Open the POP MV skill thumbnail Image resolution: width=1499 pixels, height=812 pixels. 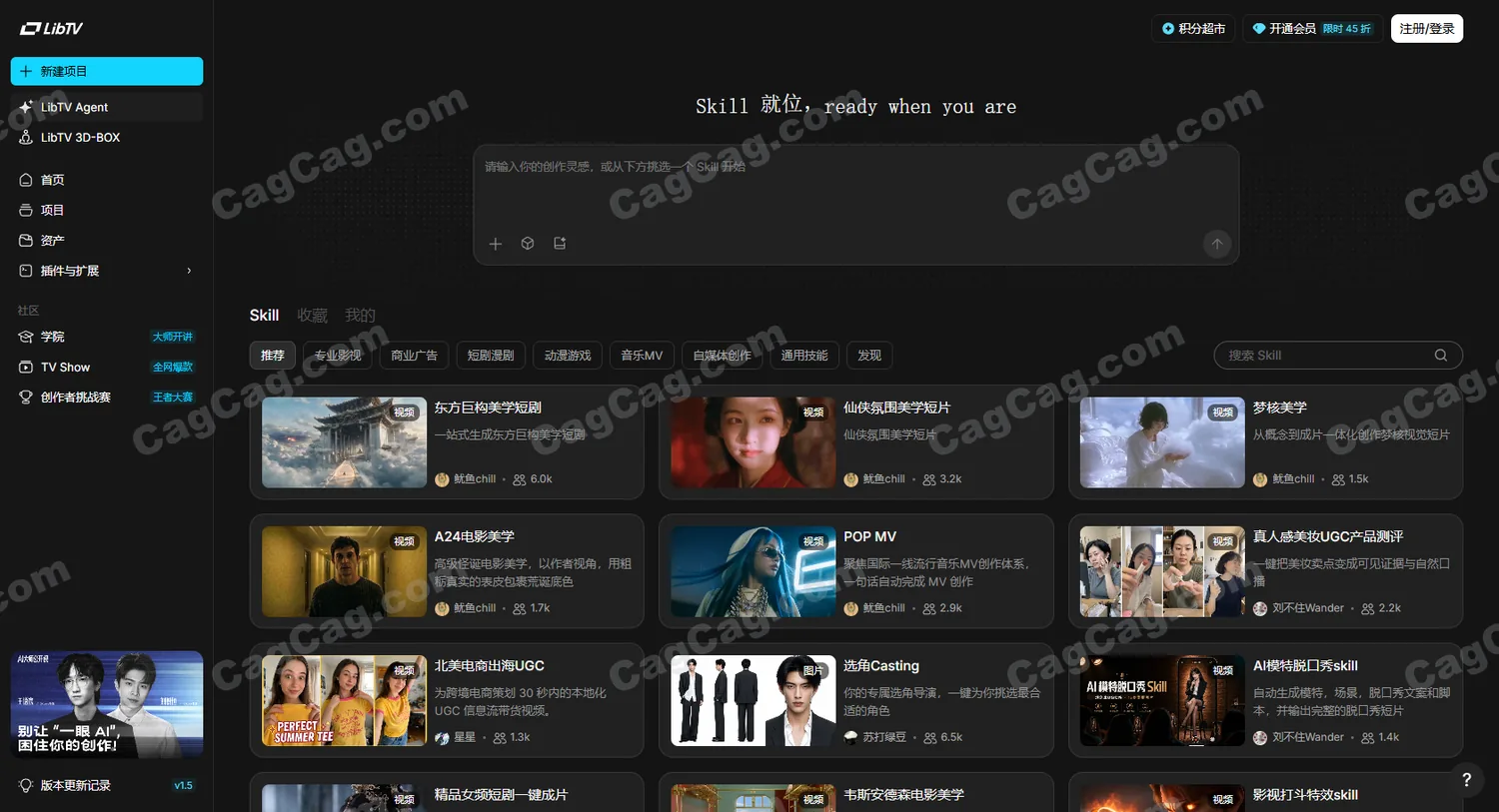click(752, 571)
